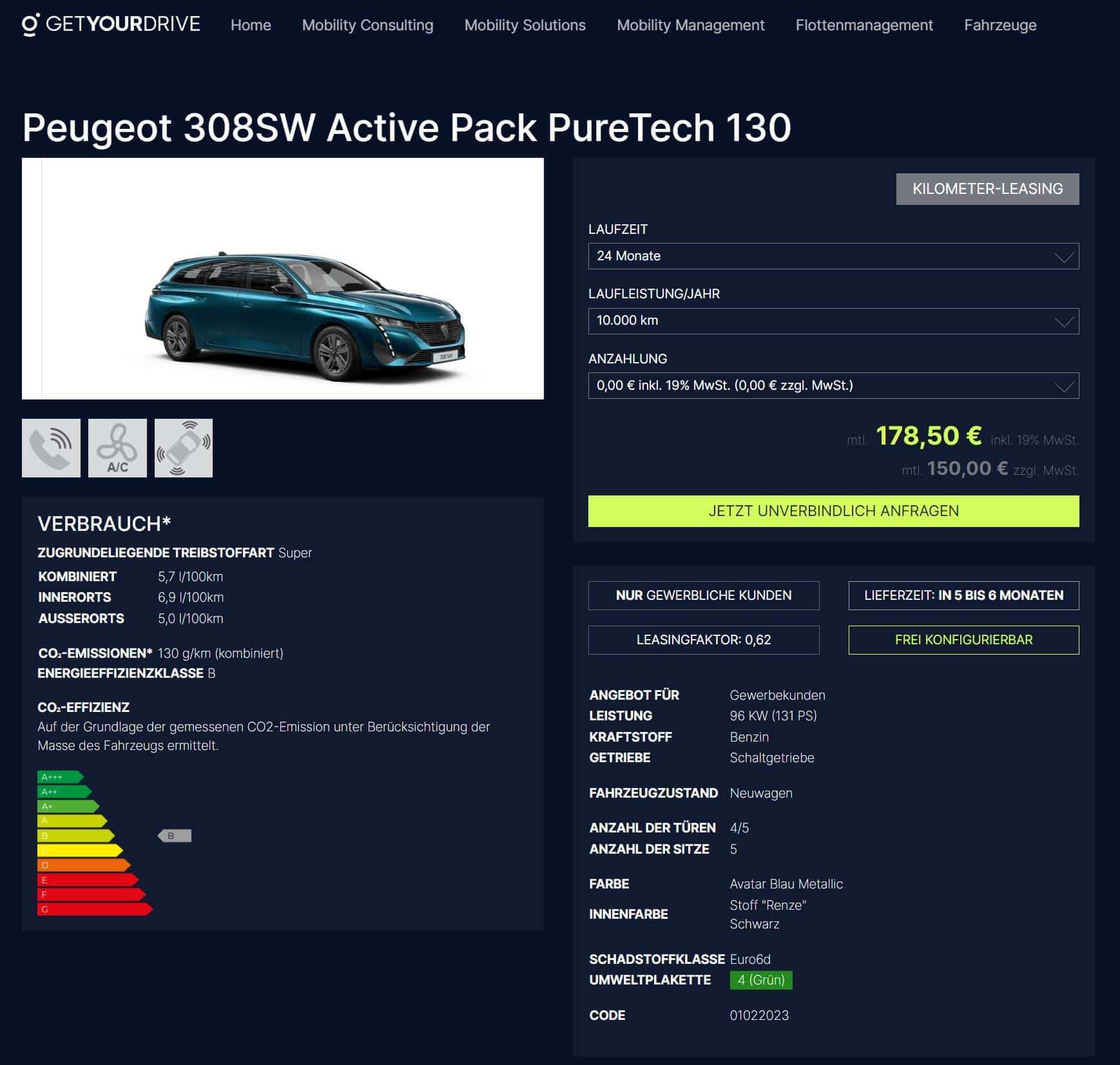This screenshot has height=1065, width=1120.
Task: Click the Peugeot 308SW Active Pack title
Action: [407, 127]
